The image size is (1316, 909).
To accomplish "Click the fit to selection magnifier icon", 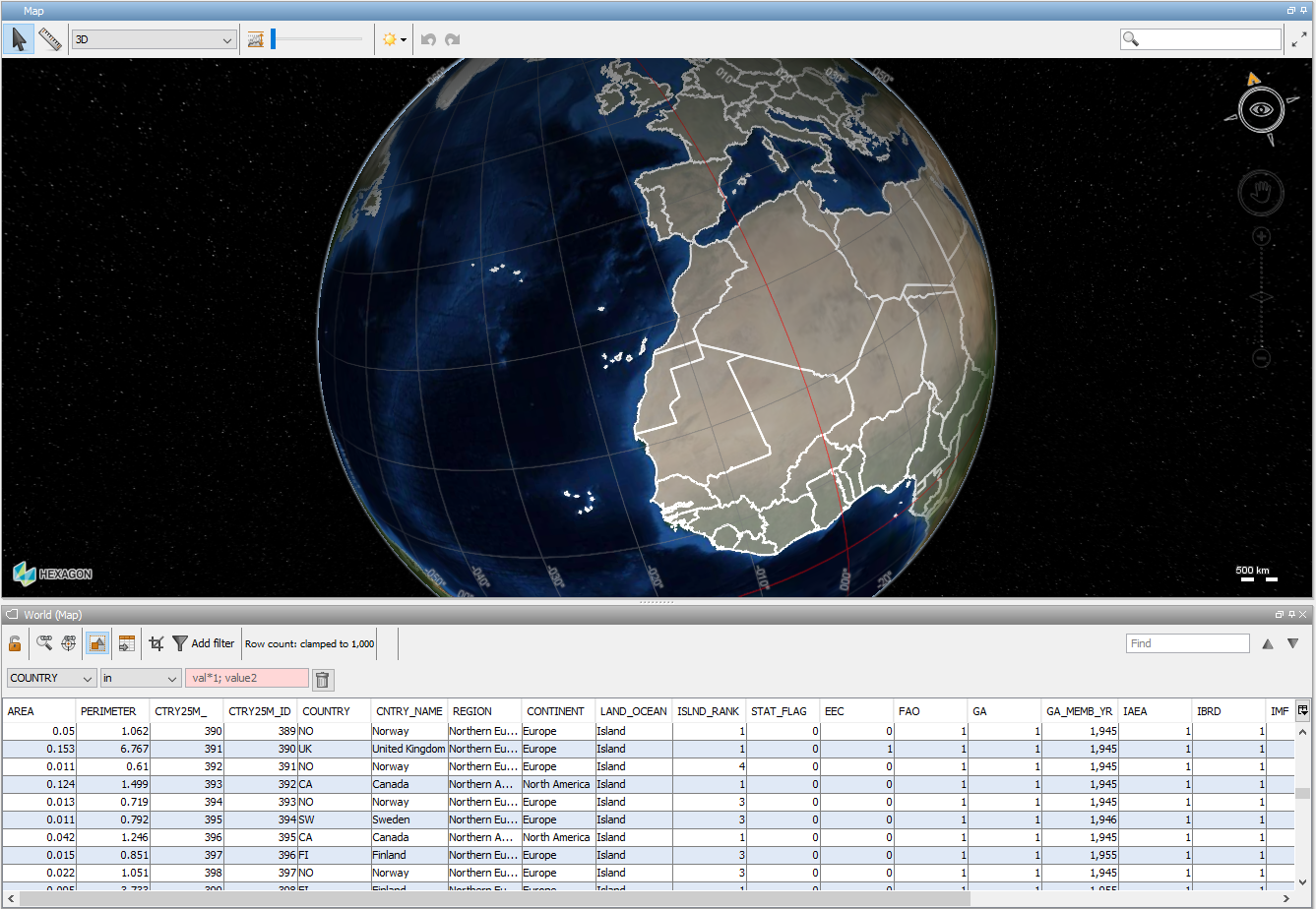I will click(x=44, y=643).
